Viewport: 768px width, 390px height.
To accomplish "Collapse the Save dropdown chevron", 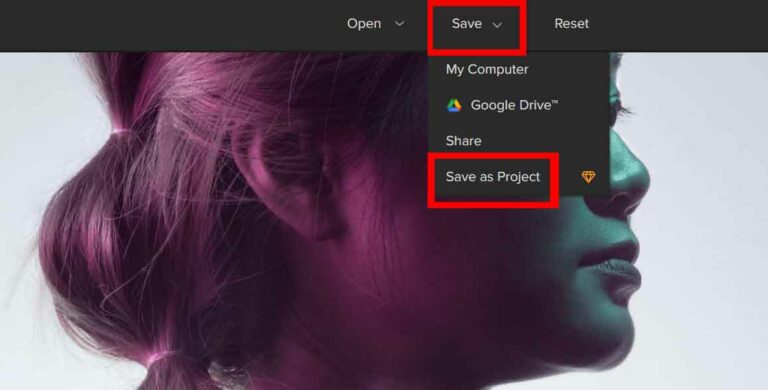I will [x=497, y=25].
